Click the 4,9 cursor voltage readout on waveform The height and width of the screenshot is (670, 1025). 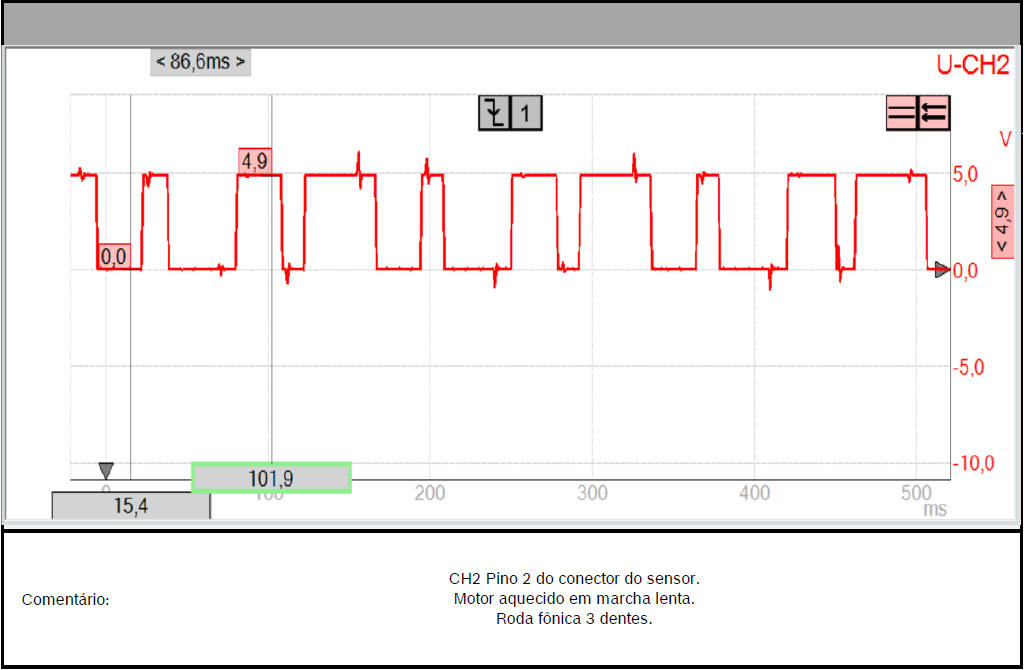coord(255,161)
